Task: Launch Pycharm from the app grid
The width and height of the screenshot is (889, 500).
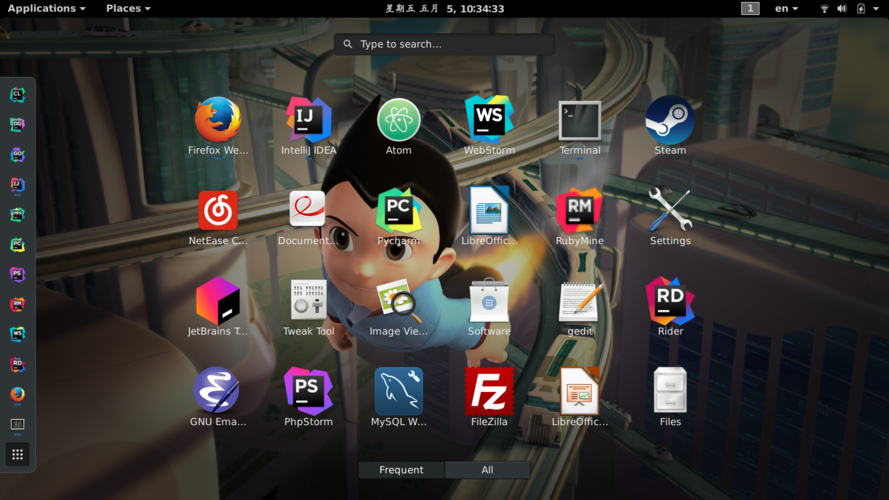Action: click(x=399, y=210)
